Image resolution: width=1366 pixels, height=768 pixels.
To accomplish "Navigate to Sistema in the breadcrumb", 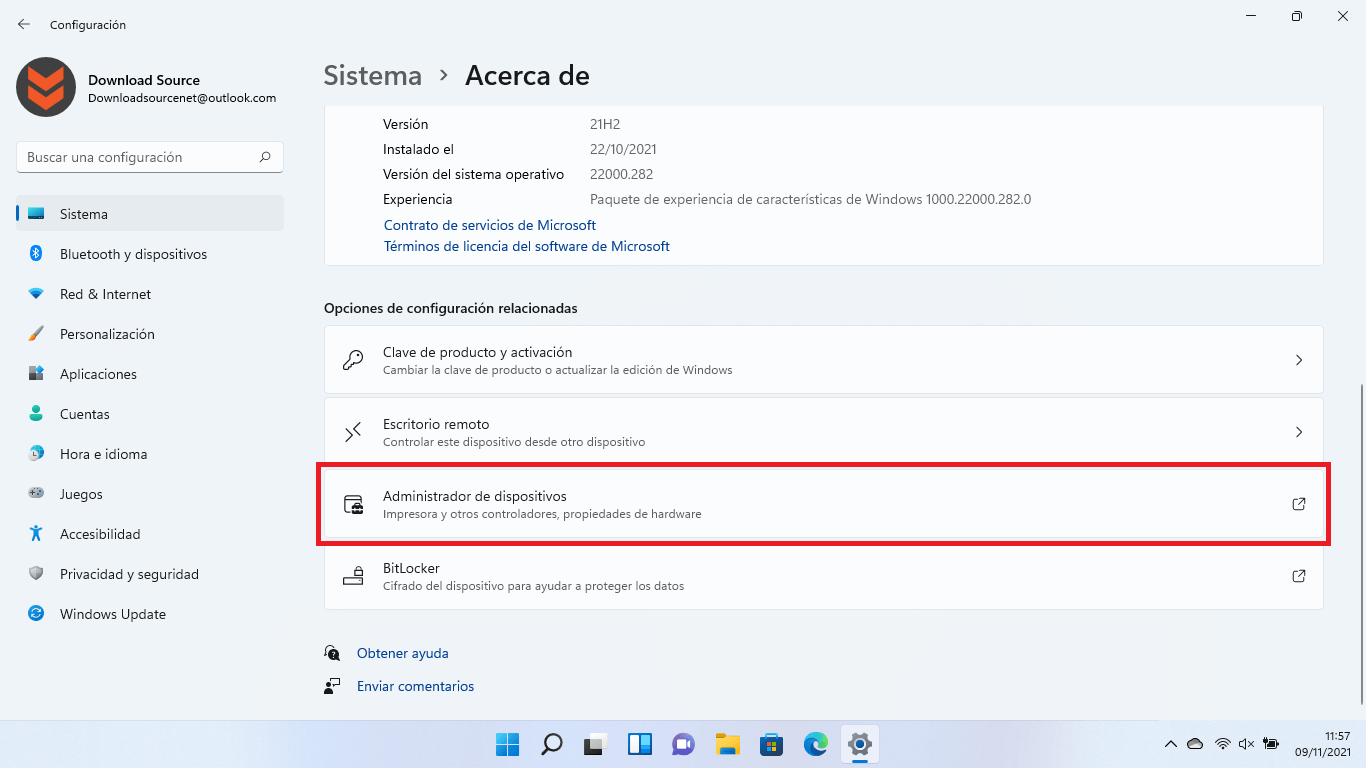I will coord(373,75).
